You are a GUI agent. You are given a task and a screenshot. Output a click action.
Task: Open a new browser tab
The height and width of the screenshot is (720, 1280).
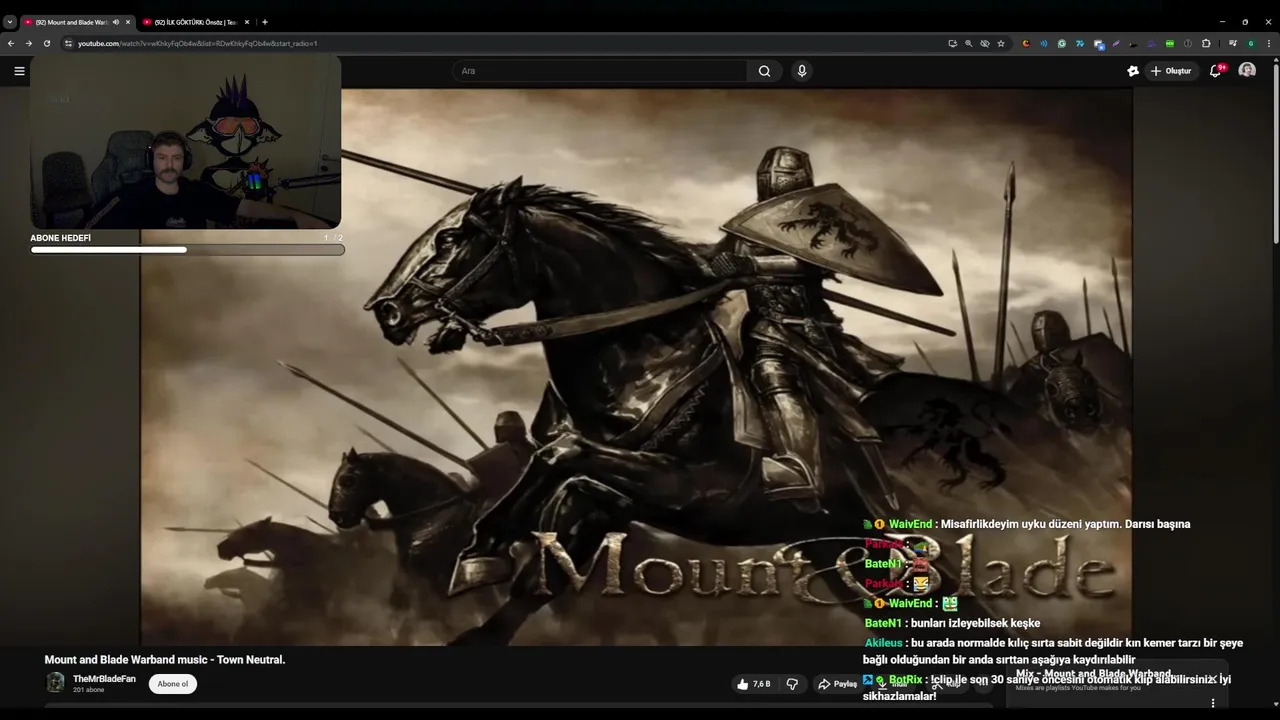coord(264,22)
